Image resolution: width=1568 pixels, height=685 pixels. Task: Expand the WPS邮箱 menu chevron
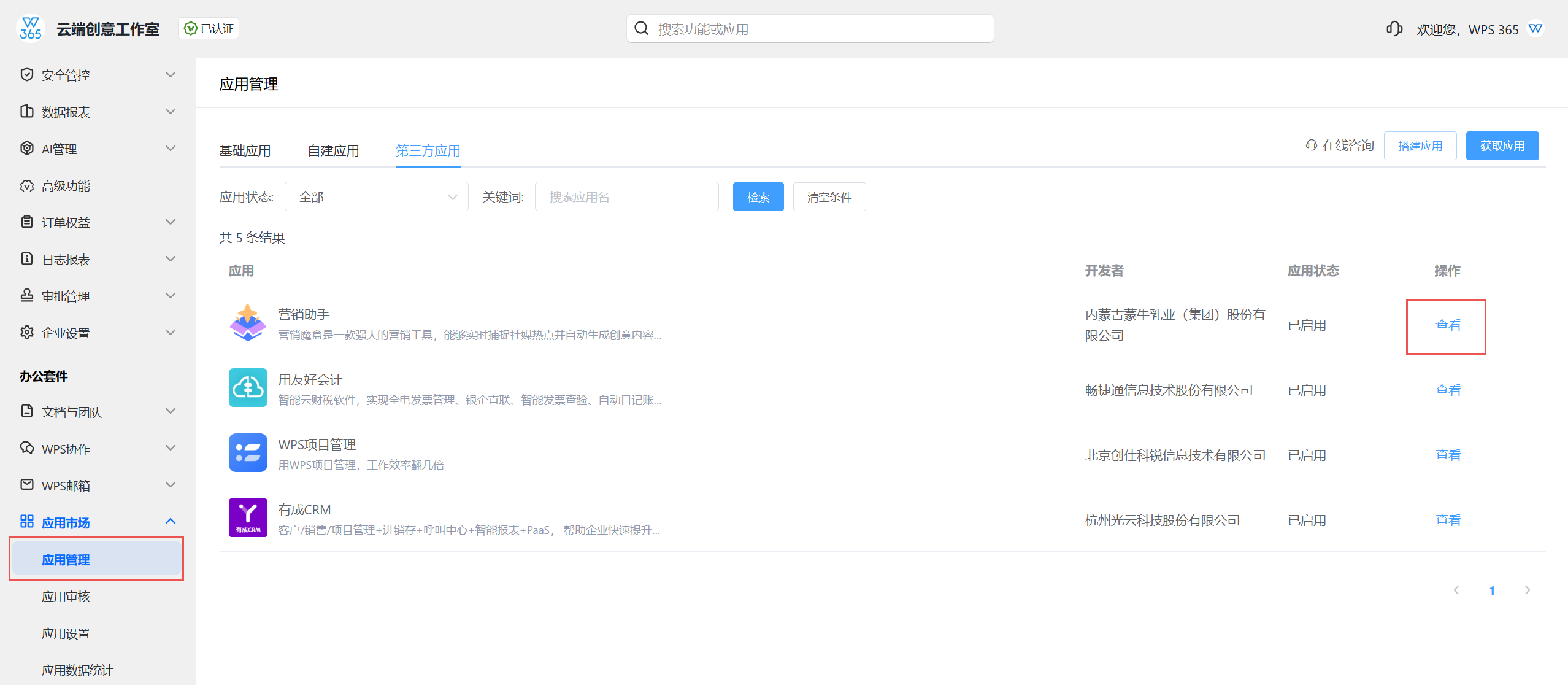pyautogui.click(x=171, y=485)
